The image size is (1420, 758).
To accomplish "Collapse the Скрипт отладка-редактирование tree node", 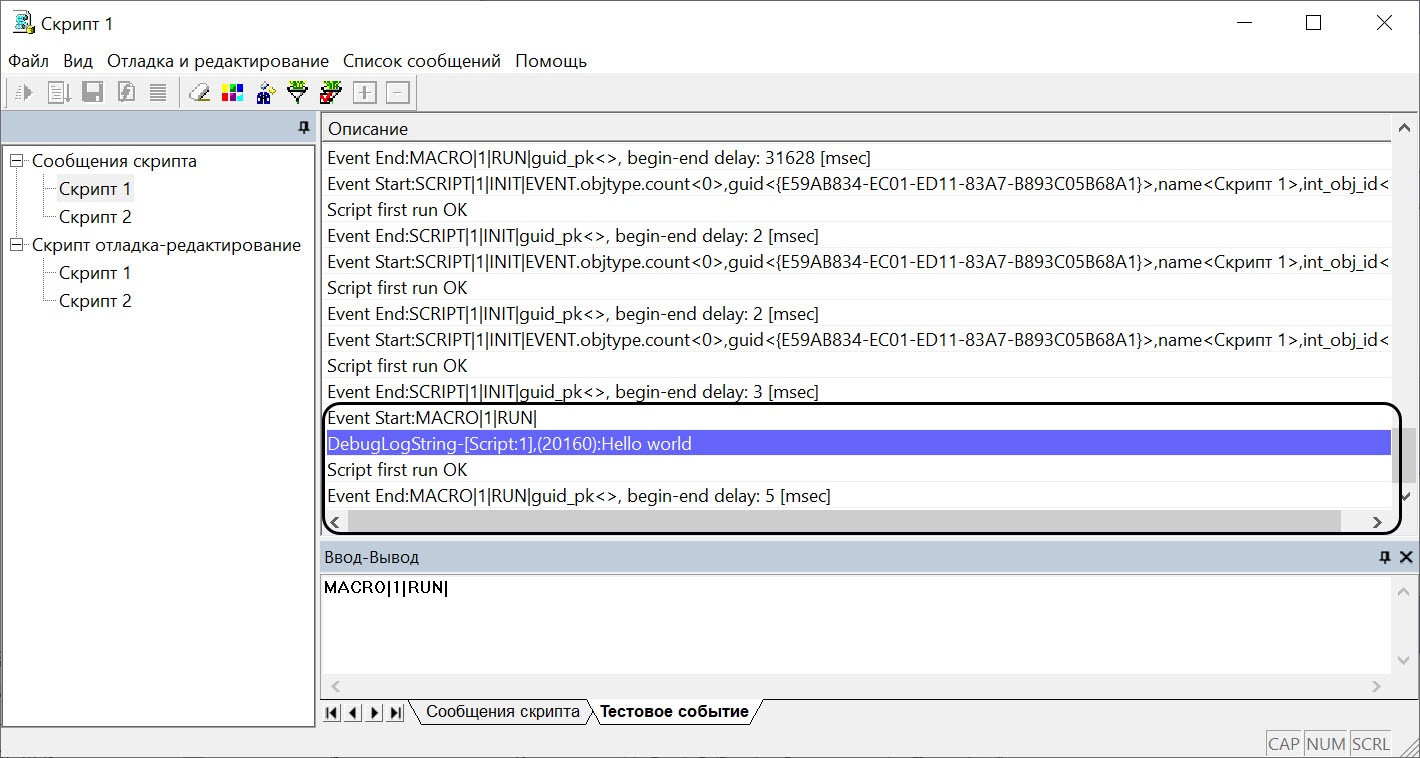I will coord(16,245).
